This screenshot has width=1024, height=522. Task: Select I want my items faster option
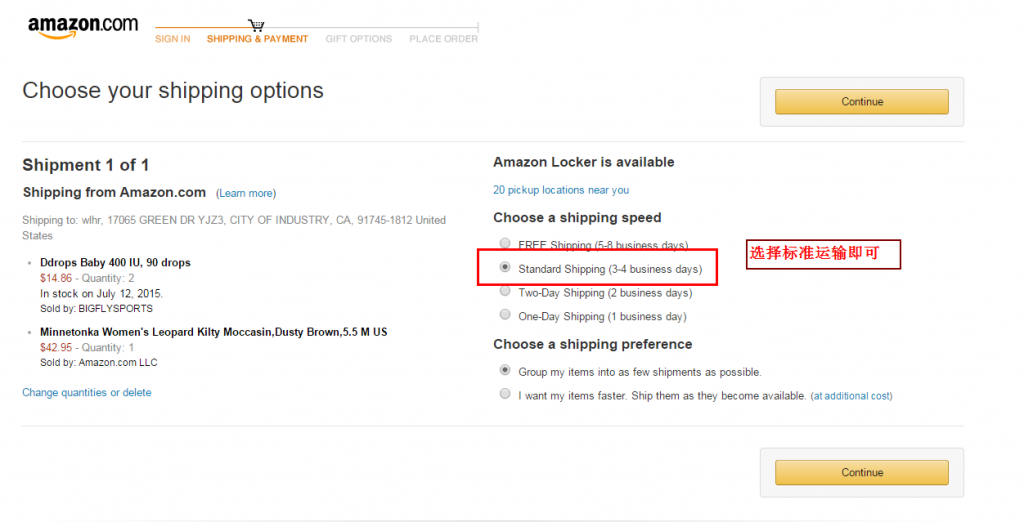pyautogui.click(x=505, y=394)
